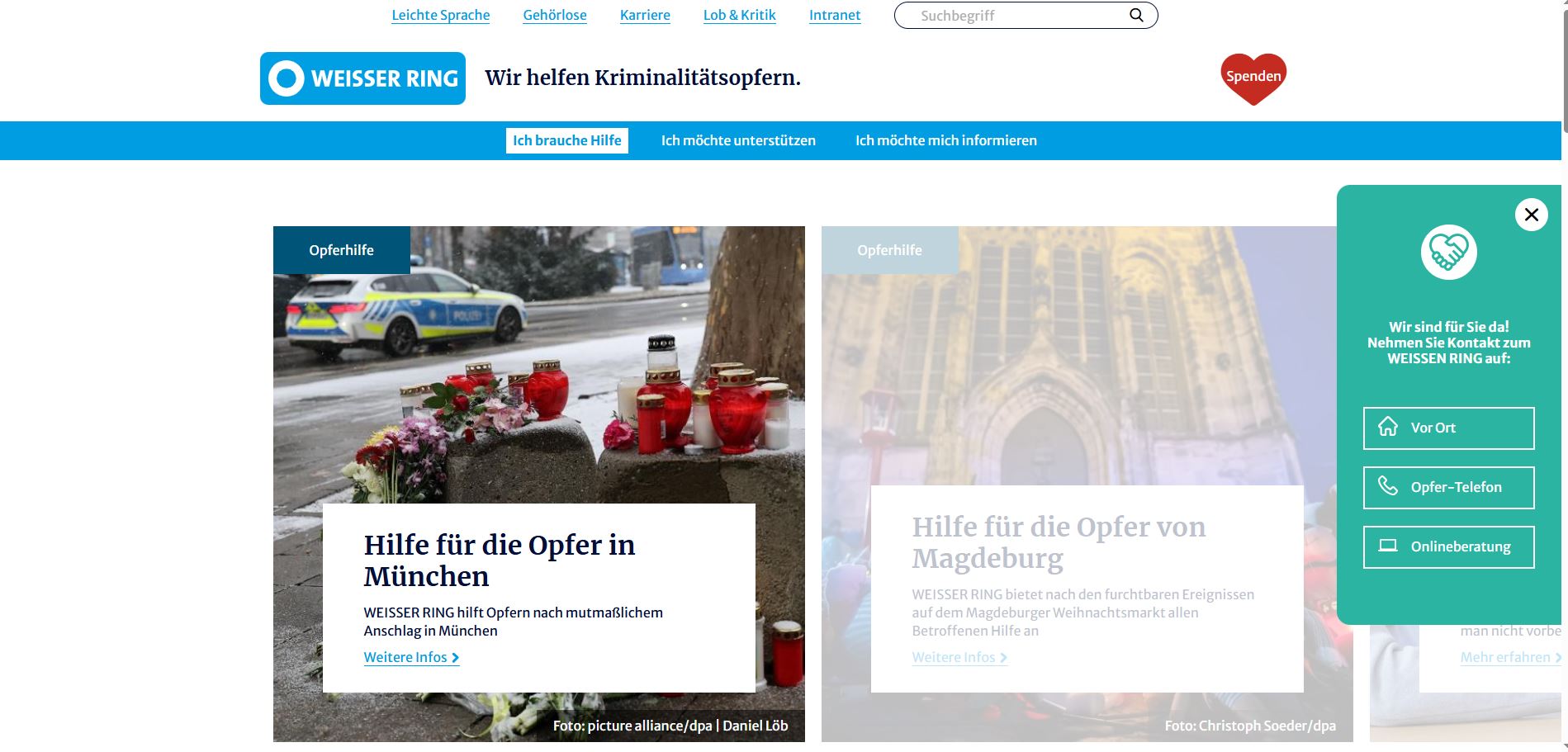
Task: Click the red Spenden heart icon
Action: tap(1253, 77)
